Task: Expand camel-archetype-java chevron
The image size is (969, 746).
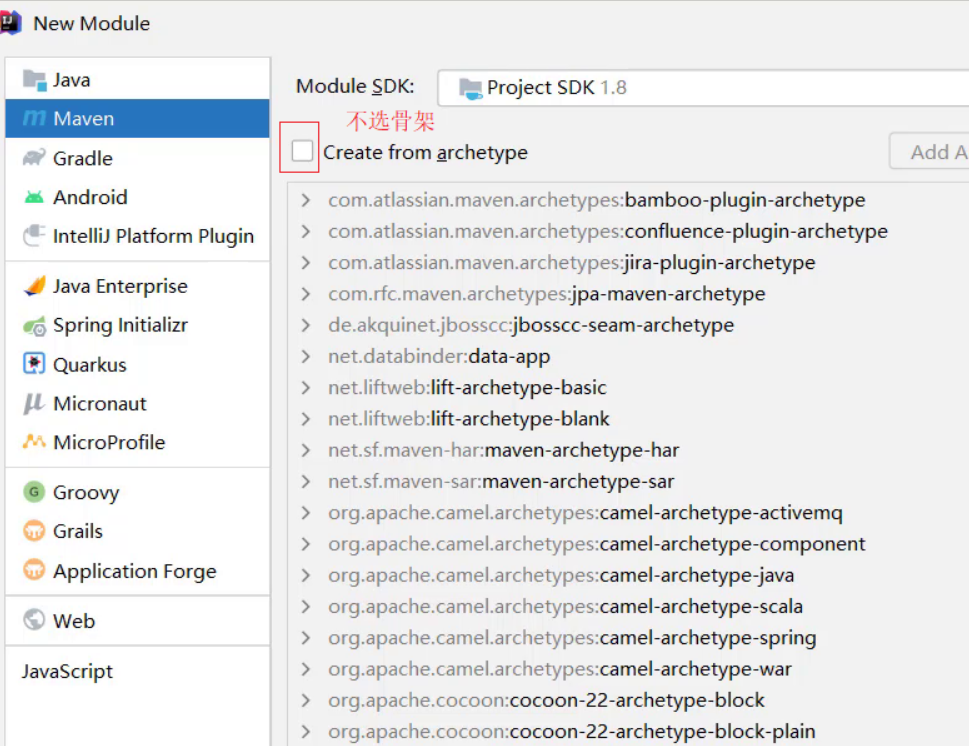Action: [305, 575]
